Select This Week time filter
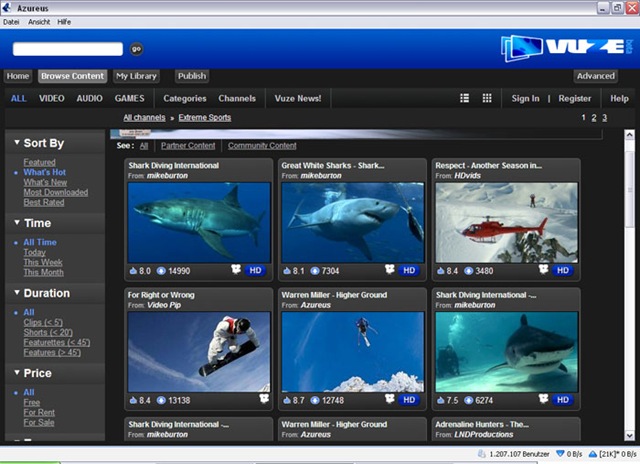The width and height of the screenshot is (640, 464). [43, 262]
